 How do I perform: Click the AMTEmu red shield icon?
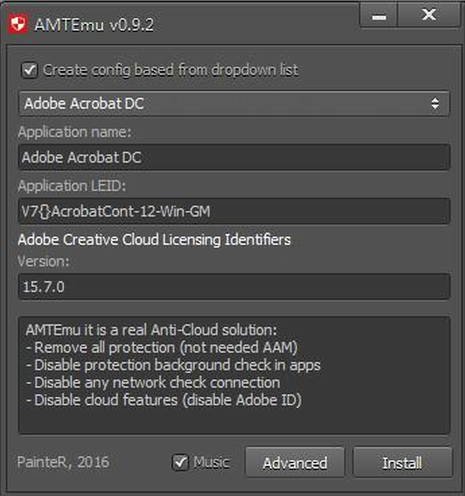click(x=18, y=24)
